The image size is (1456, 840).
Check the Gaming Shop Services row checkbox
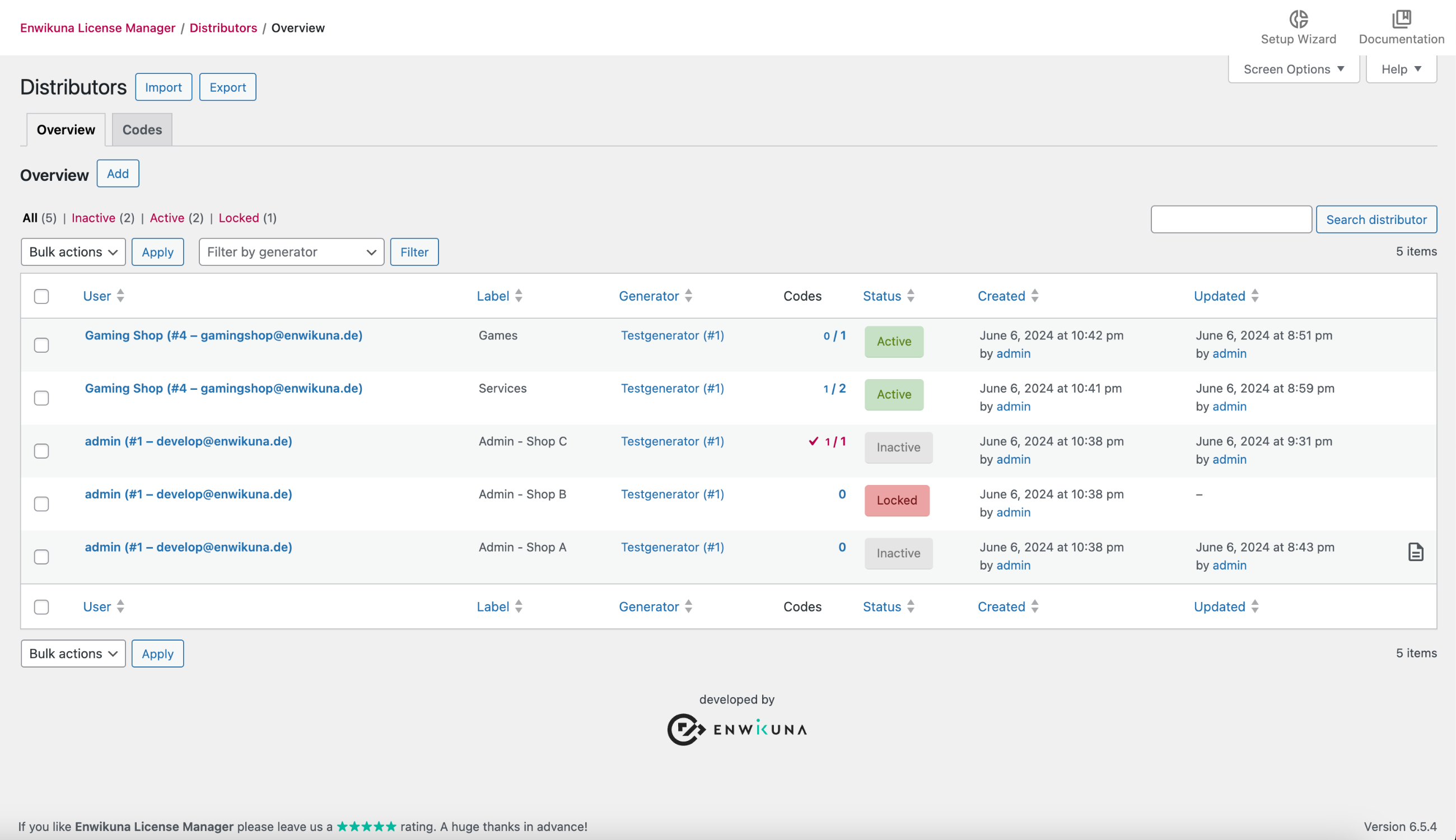click(x=41, y=398)
